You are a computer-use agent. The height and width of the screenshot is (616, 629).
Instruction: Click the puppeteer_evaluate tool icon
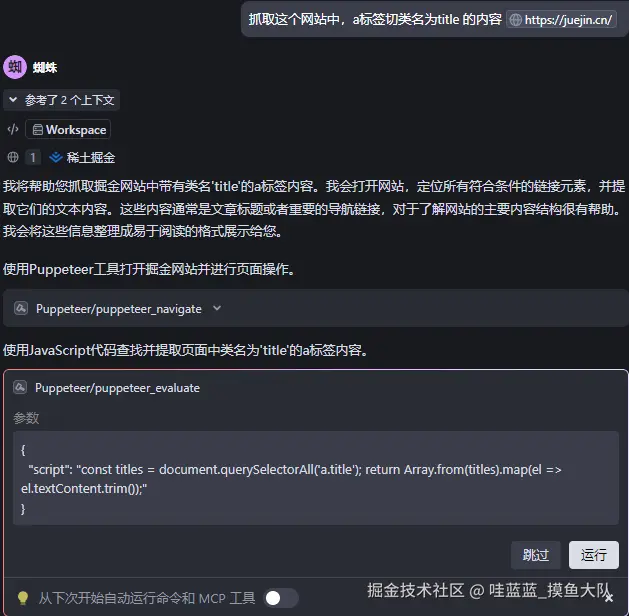click(x=20, y=387)
